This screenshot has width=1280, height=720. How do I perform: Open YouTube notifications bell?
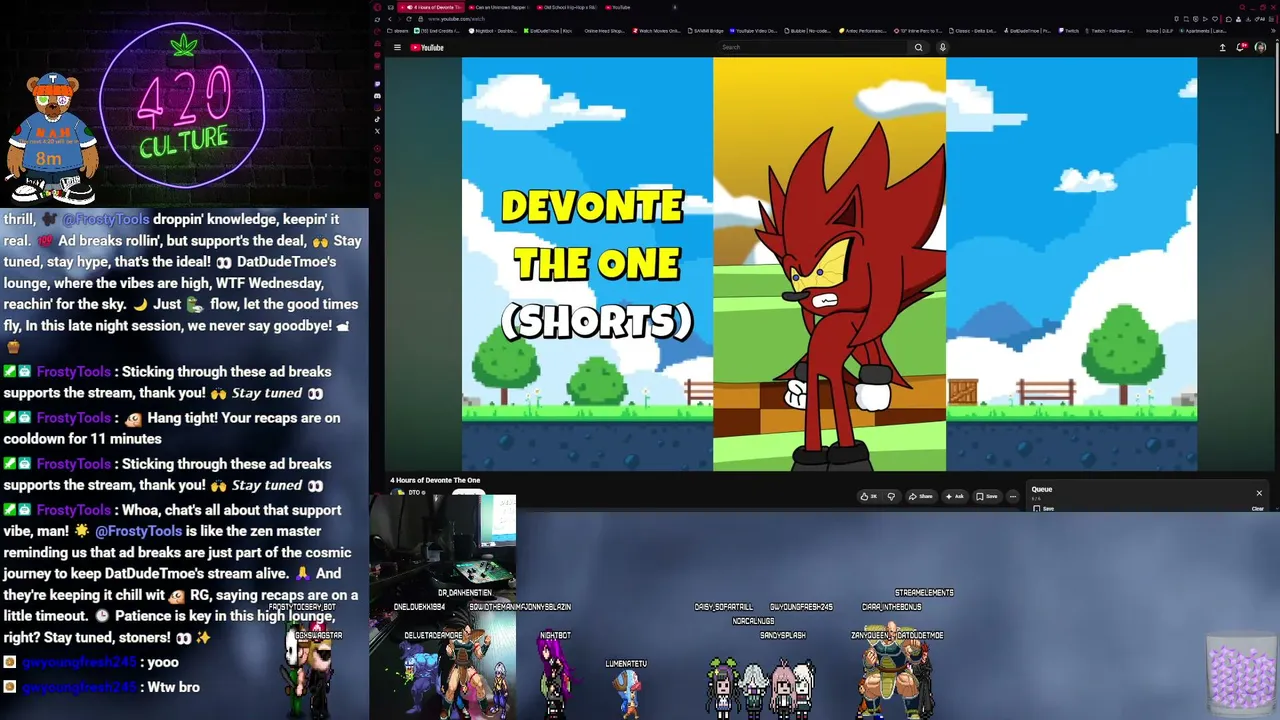(x=1241, y=47)
